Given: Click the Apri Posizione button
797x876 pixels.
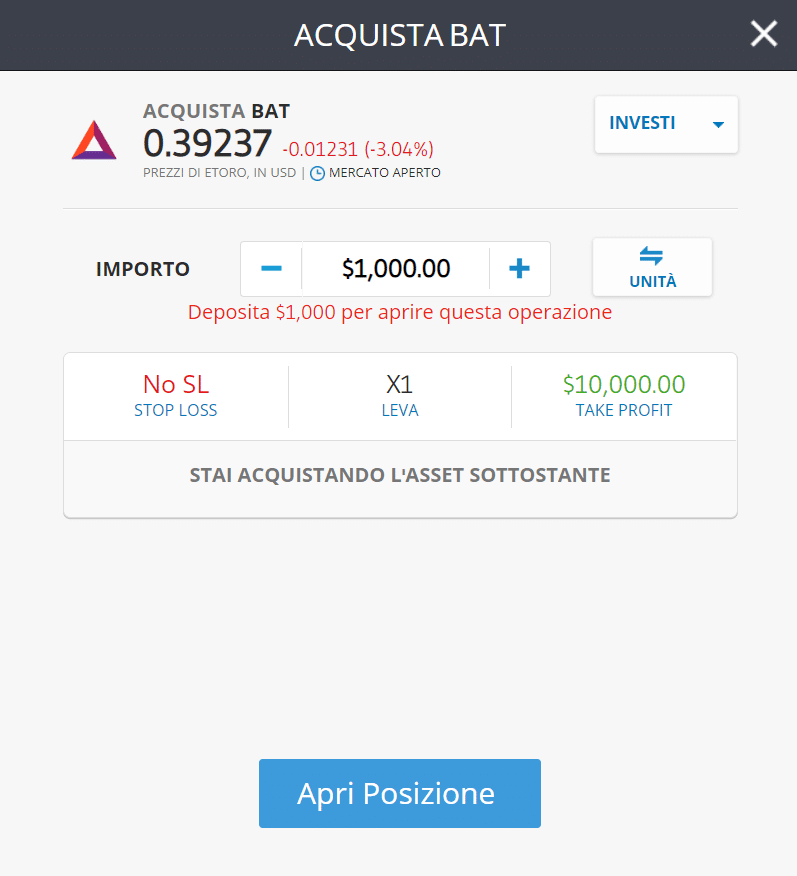Looking at the screenshot, I should 400,793.
